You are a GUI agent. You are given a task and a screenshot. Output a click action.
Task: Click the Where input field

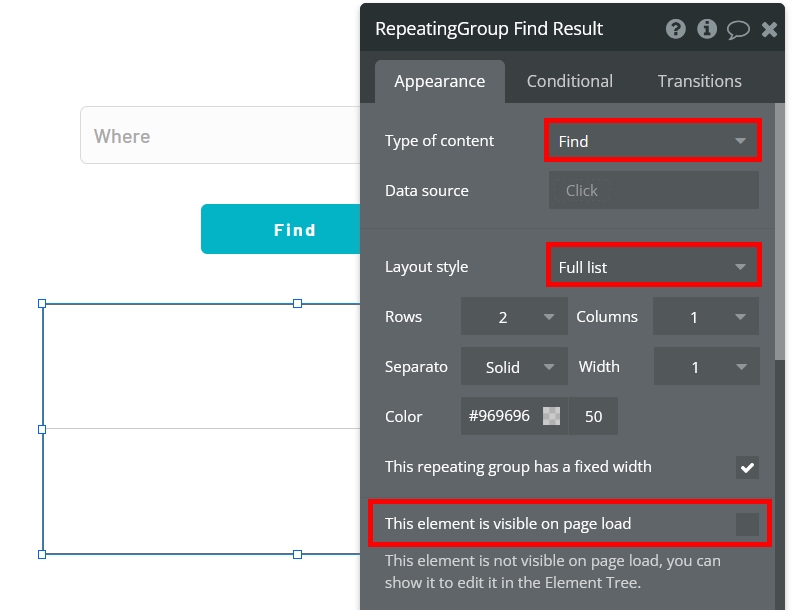coord(220,136)
